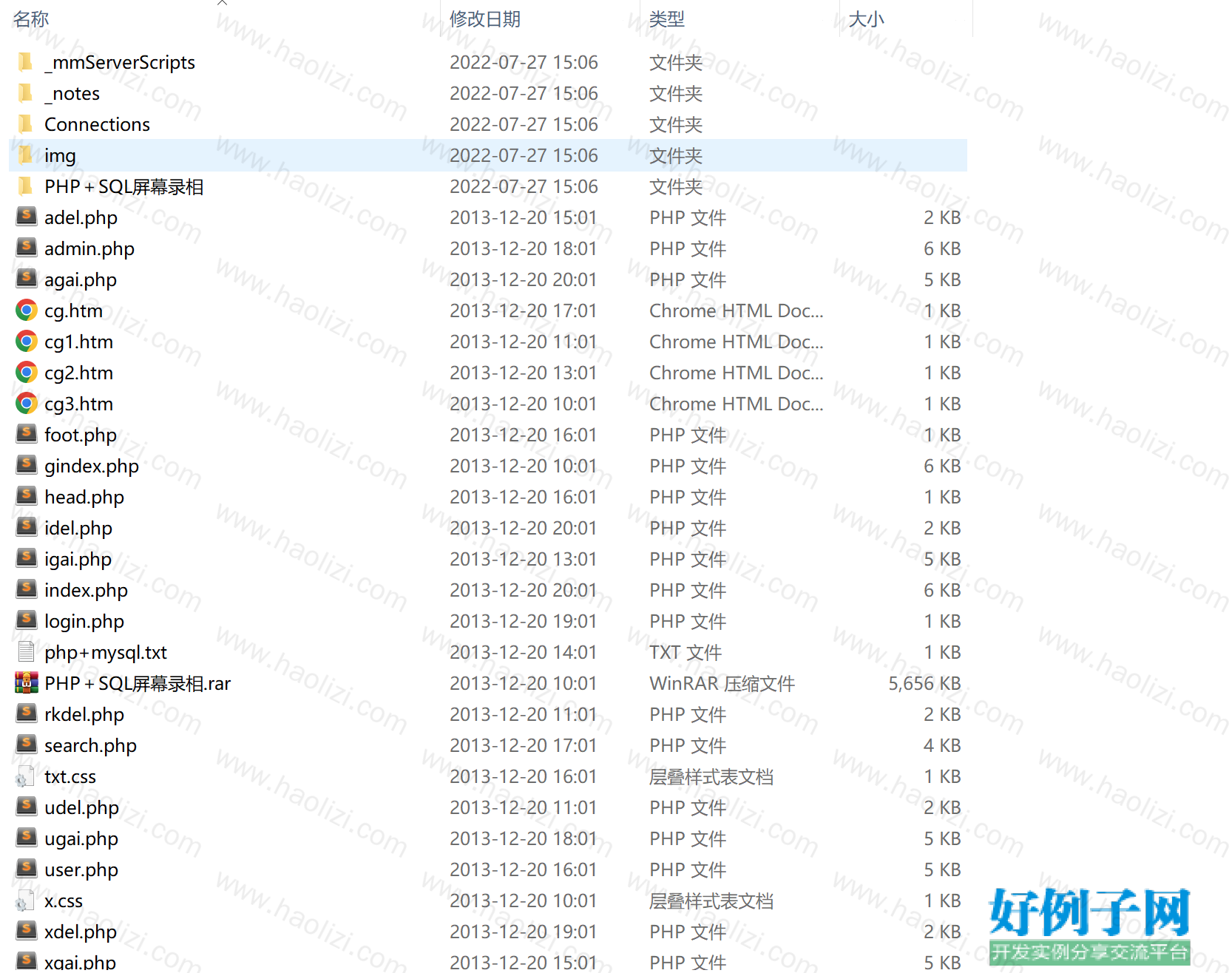This screenshot has width=1232, height=973.
Task: Click the search.php file icon
Action: click(x=27, y=744)
